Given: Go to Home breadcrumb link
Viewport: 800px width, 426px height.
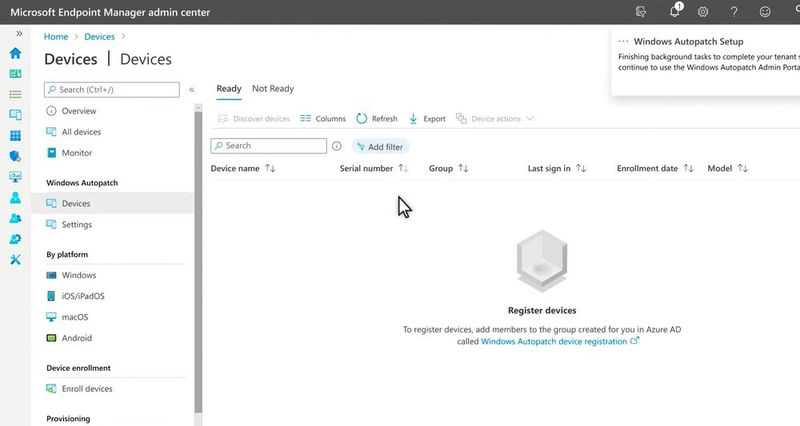Looking at the screenshot, I should 56,37.
